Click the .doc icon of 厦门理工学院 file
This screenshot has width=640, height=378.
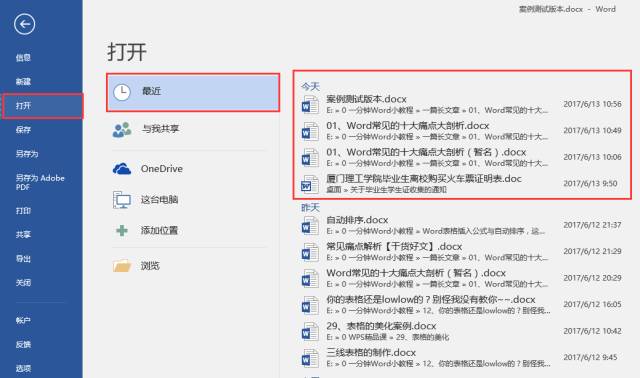coord(310,184)
